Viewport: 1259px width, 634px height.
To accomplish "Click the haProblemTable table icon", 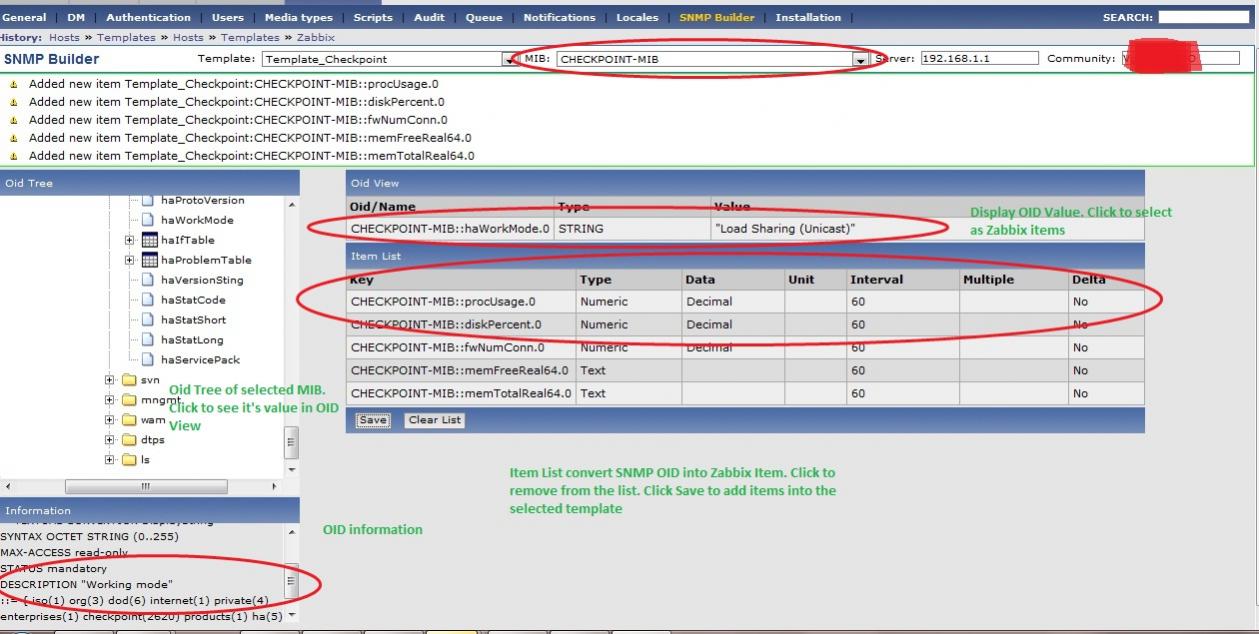I will 150,260.
